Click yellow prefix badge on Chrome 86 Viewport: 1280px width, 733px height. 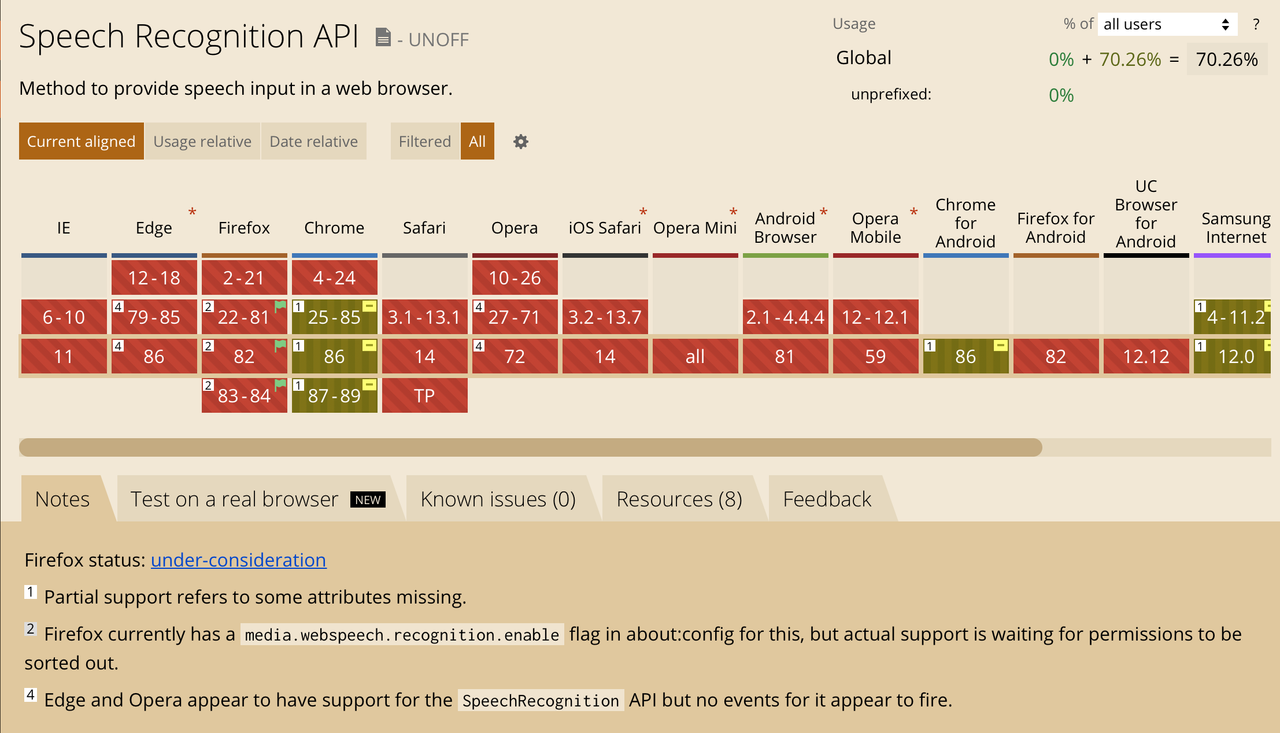click(369, 345)
